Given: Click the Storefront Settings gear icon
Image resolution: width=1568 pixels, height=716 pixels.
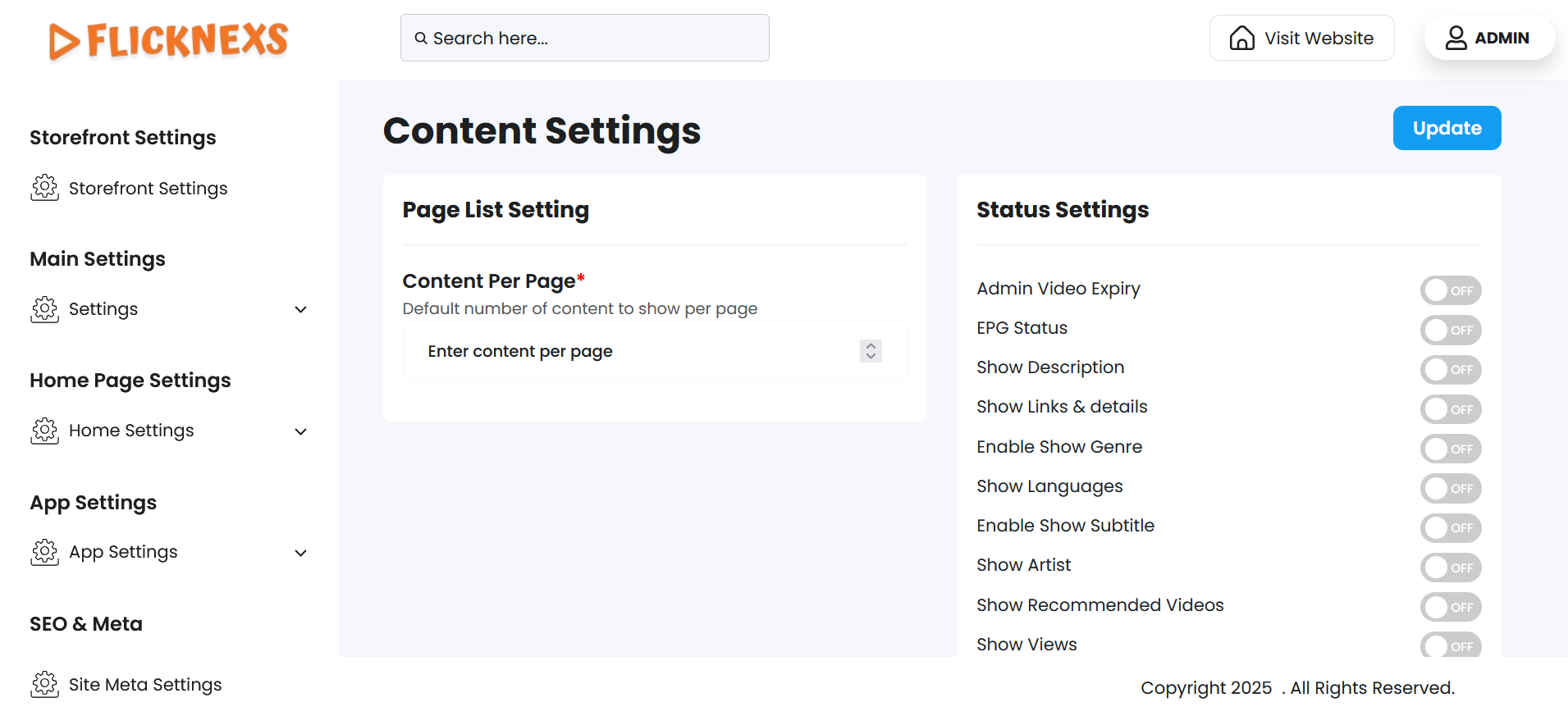Looking at the screenshot, I should 45,188.
